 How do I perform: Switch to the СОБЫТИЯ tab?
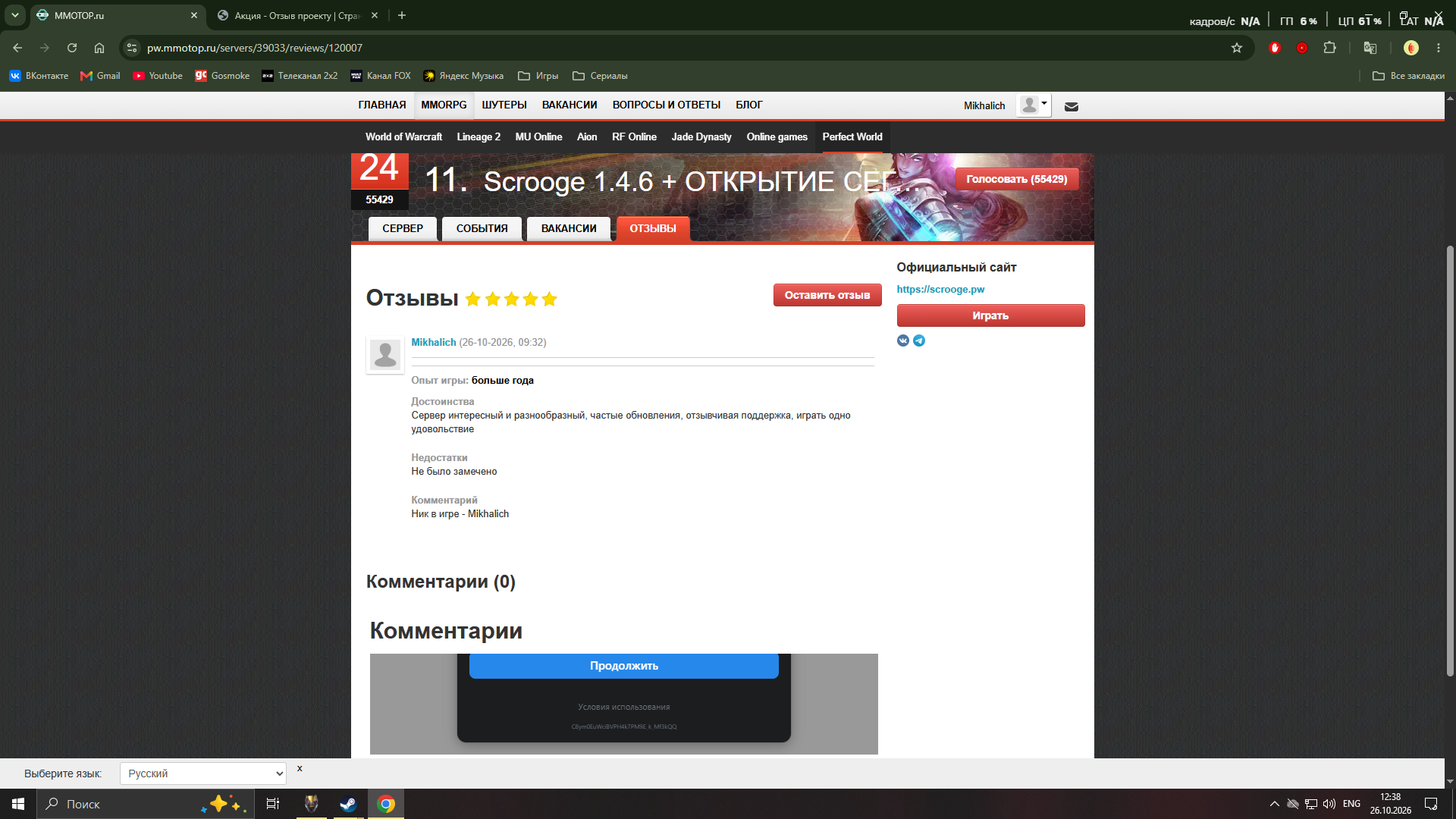[x=482, y=228]
